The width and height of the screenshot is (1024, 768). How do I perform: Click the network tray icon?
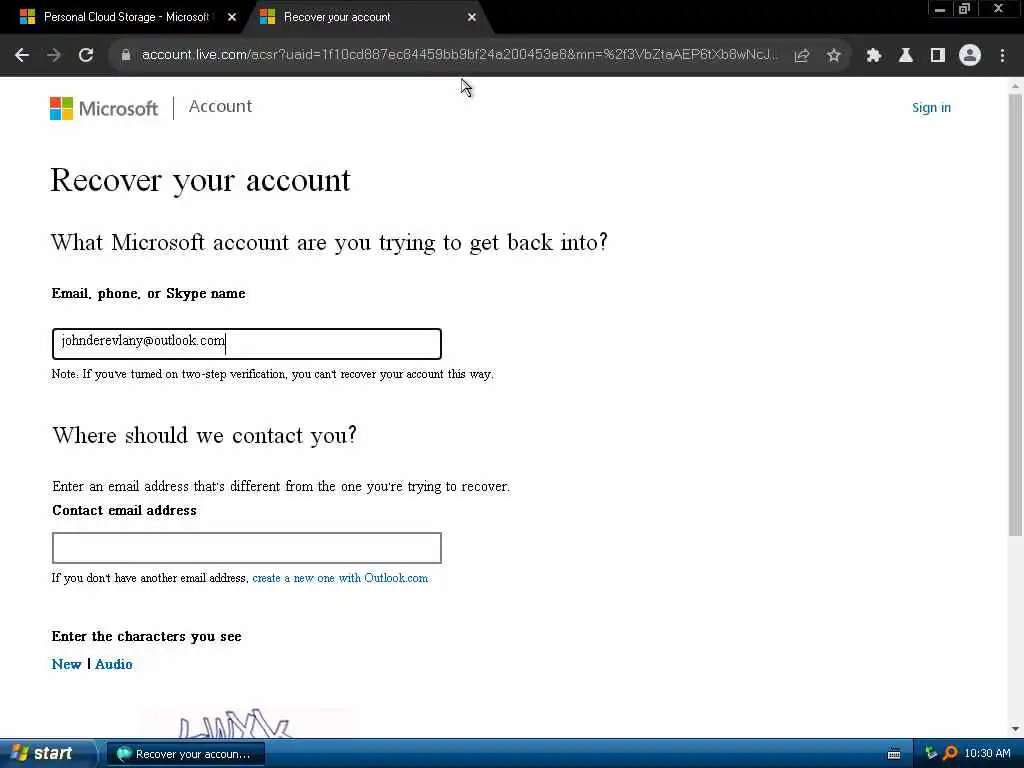(x=931, y=754)
